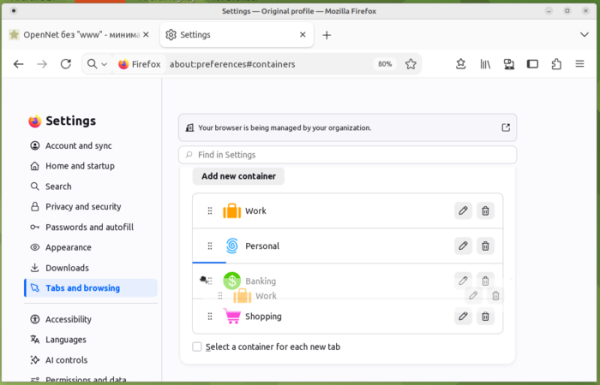The height and width of the screenshot is (385, 600).
Task: Open the managed by your organization link
Action: click(505, 127)
